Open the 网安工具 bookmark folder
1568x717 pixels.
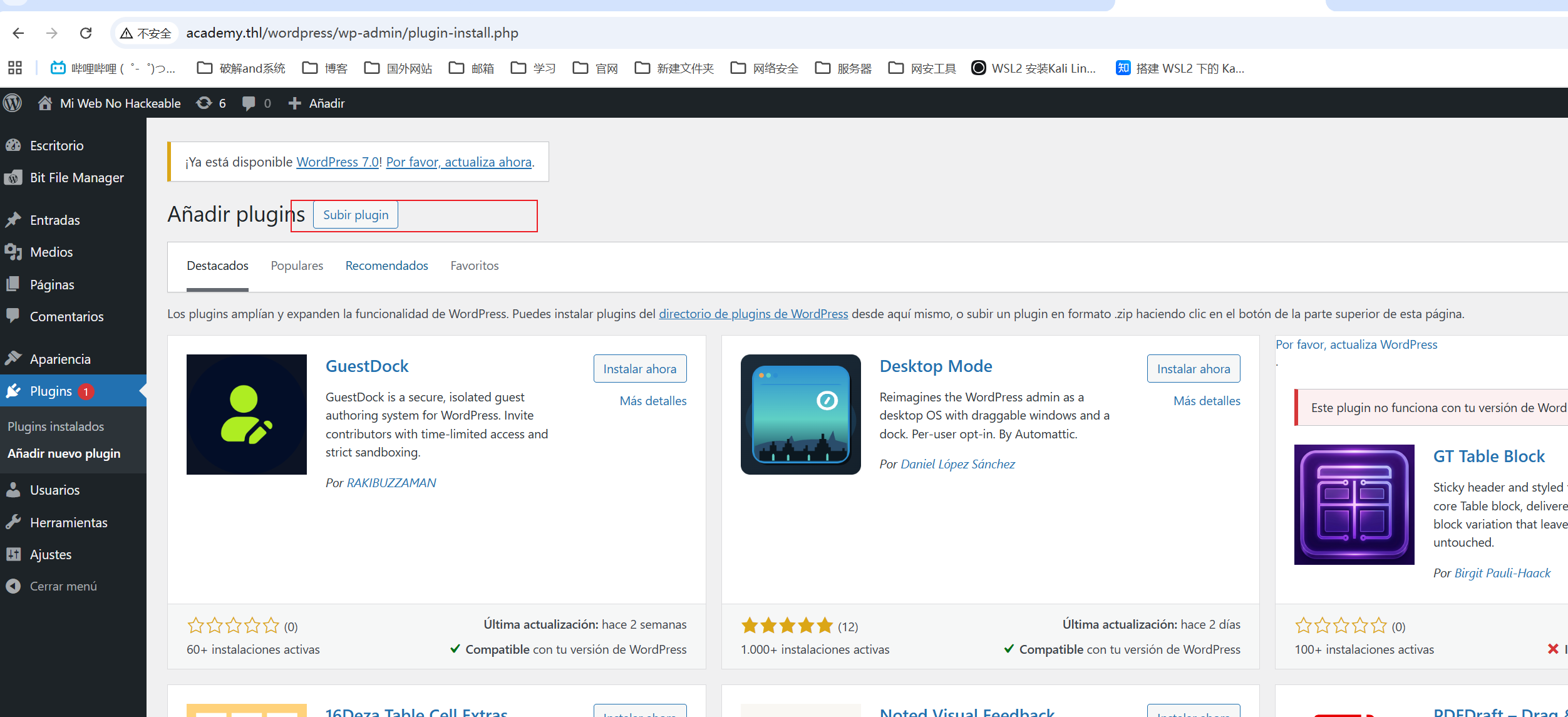point(922,68)
